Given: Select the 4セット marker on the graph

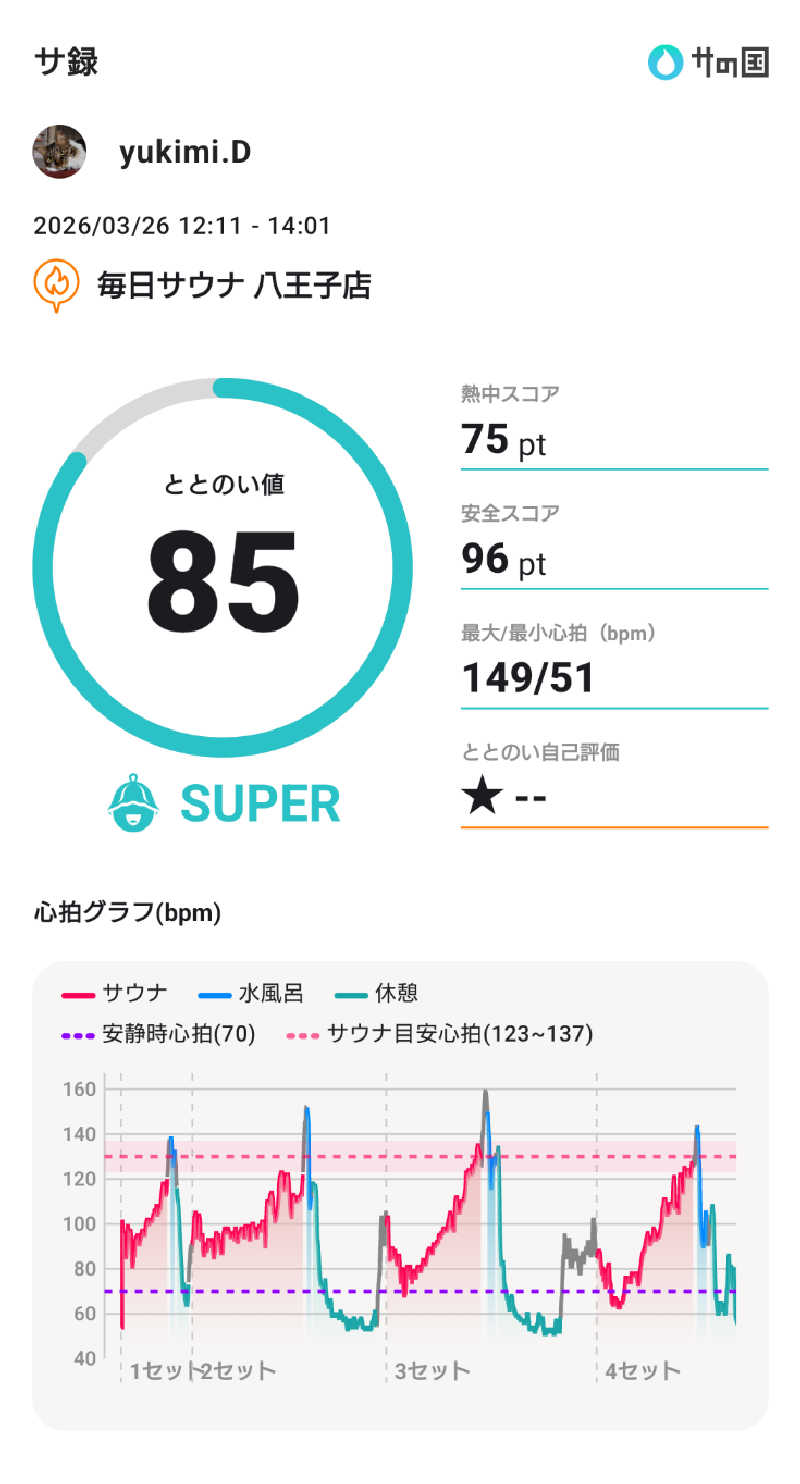Looking at the screenshot, I should (x=643, y=1370).
